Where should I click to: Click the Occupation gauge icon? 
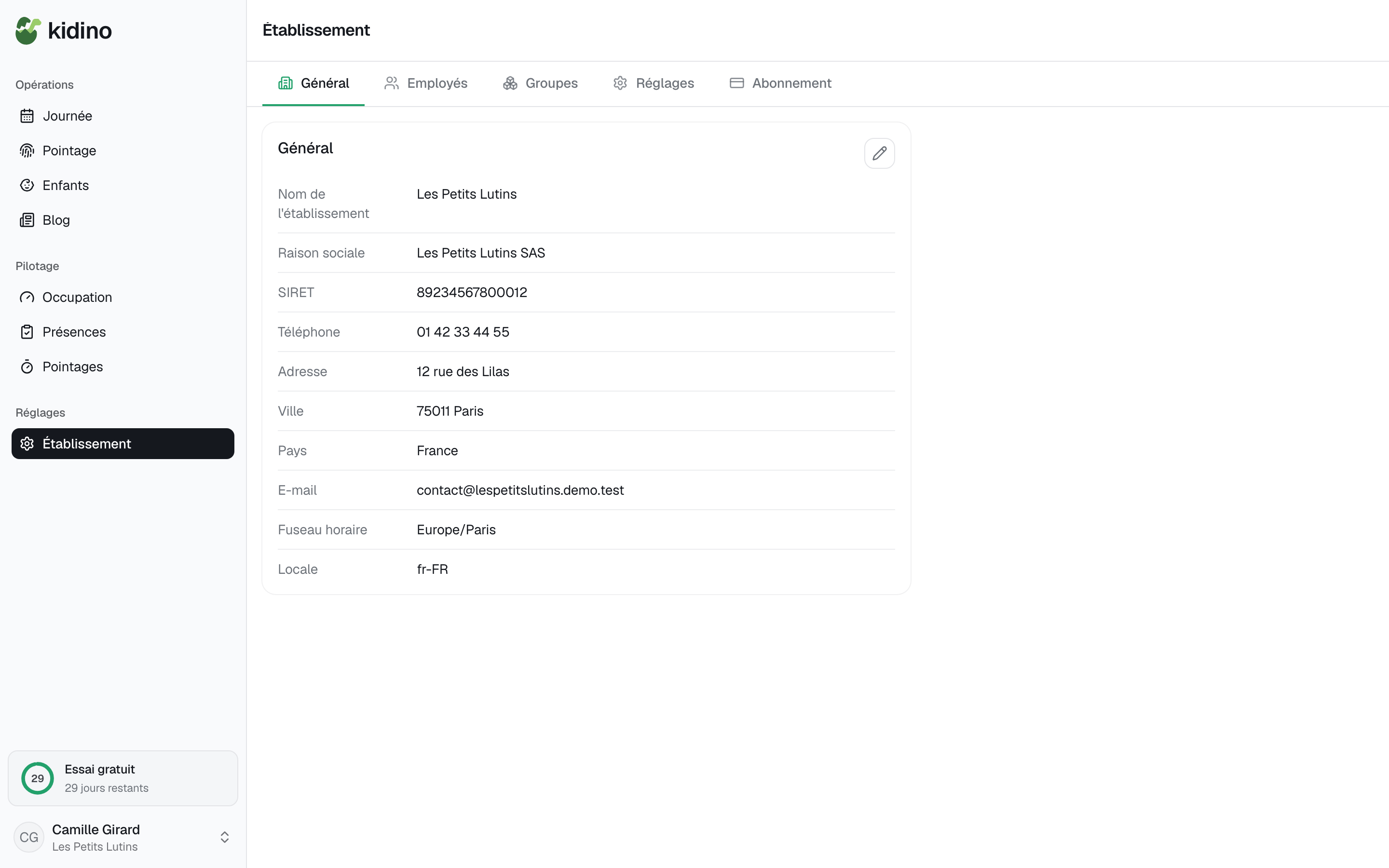[x=27, y=298]
